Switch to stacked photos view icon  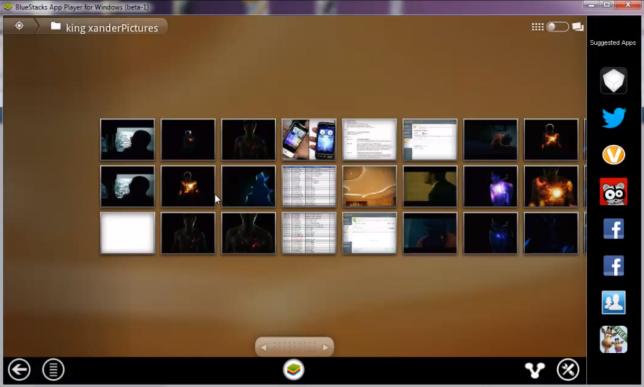click(x=578, y=27)
